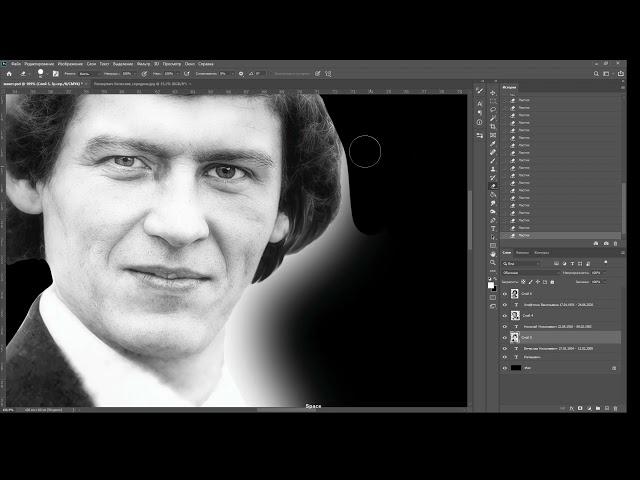Click the foreground white color swatch
Screen dimensions: 640x480
[491, 285]
